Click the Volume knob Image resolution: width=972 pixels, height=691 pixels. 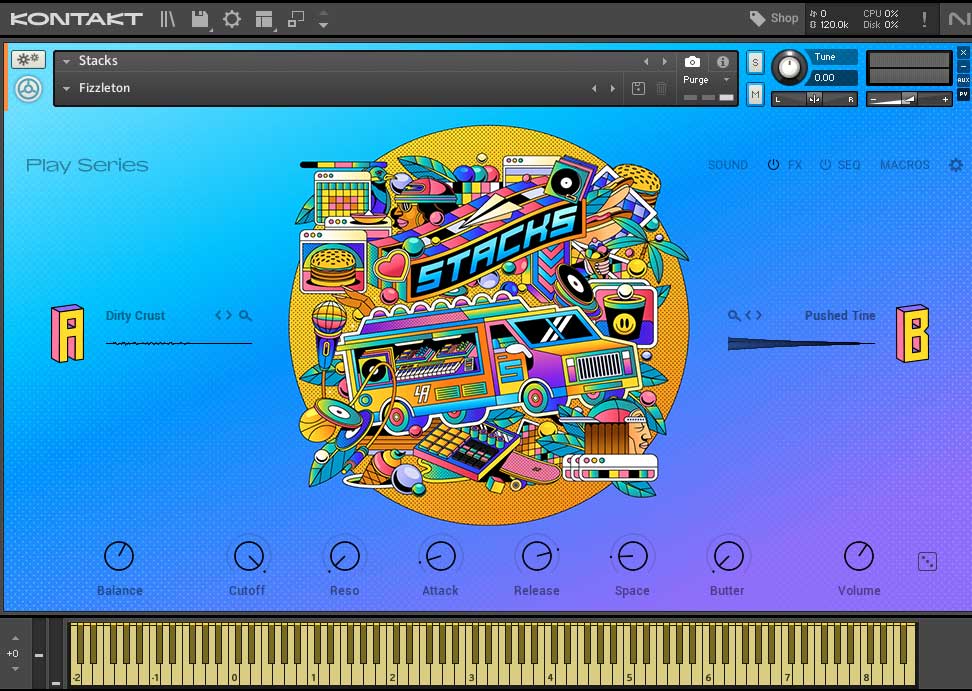(859, 556)
